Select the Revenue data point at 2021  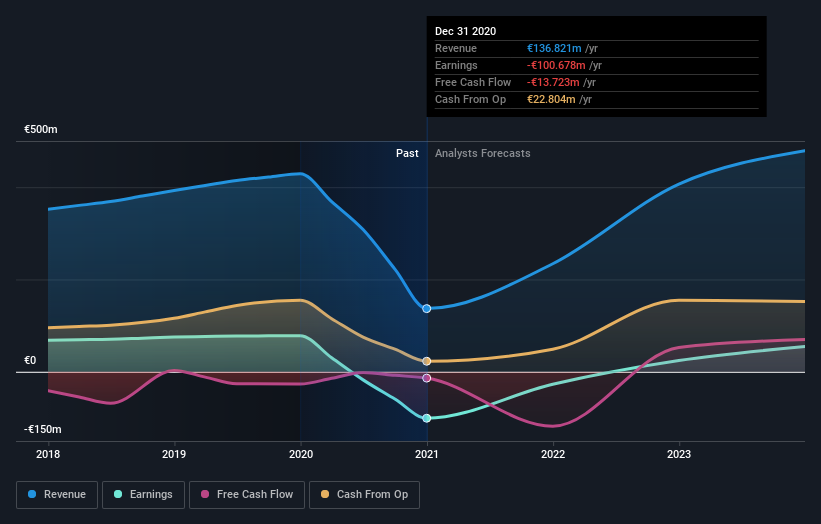[427, 309]
